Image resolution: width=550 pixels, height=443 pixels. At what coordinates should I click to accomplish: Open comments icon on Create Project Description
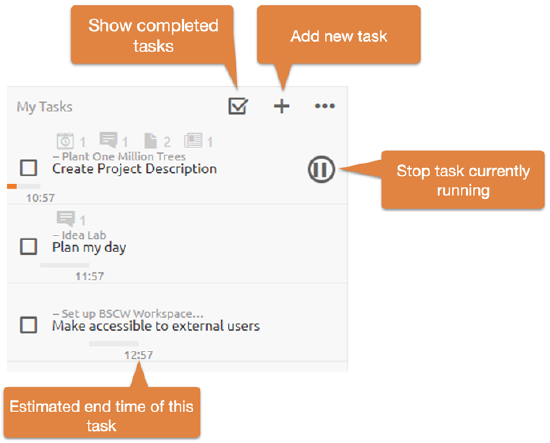click(x=108, y=140)
